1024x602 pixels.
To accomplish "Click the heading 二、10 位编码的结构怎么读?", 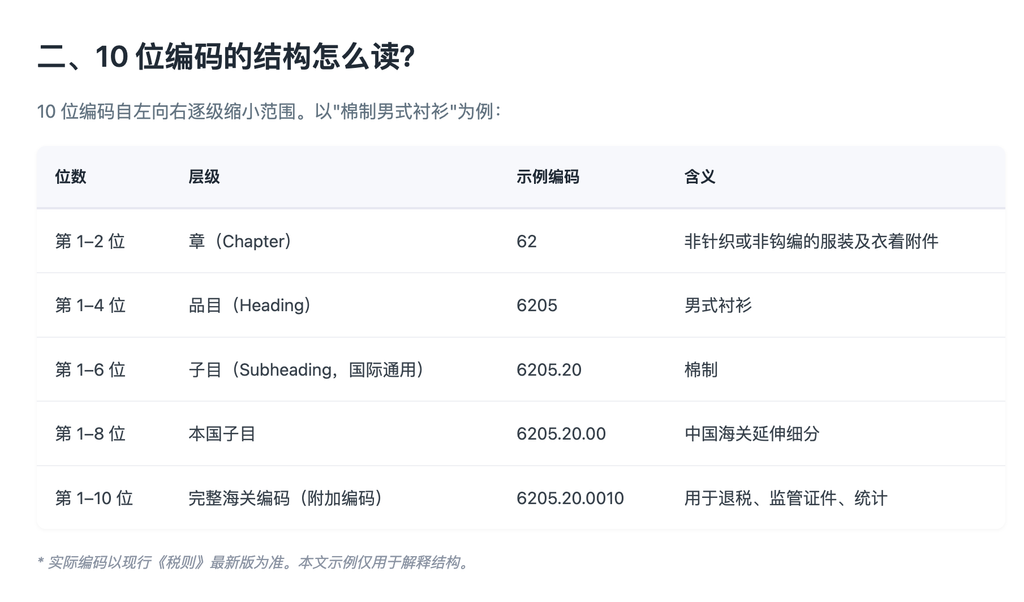I will tap(226, 56).
